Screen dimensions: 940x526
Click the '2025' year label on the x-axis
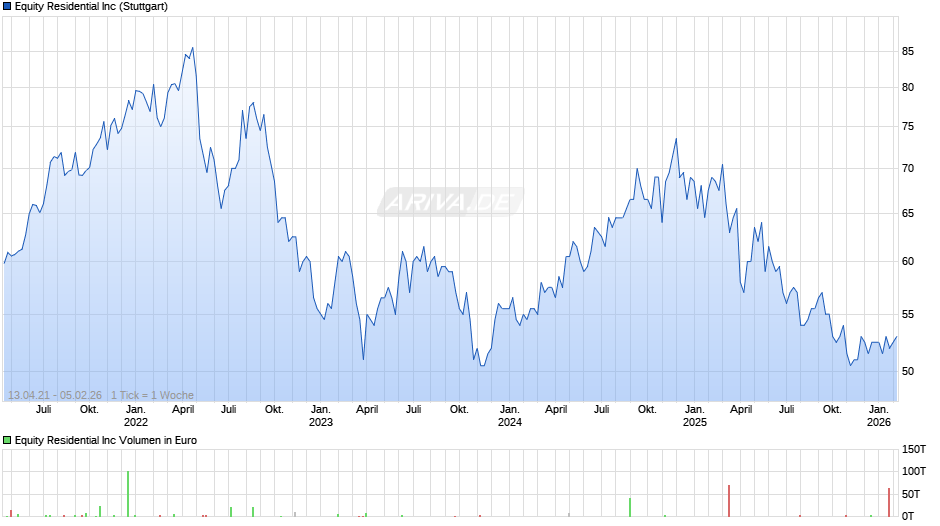[x=695, y=422]
